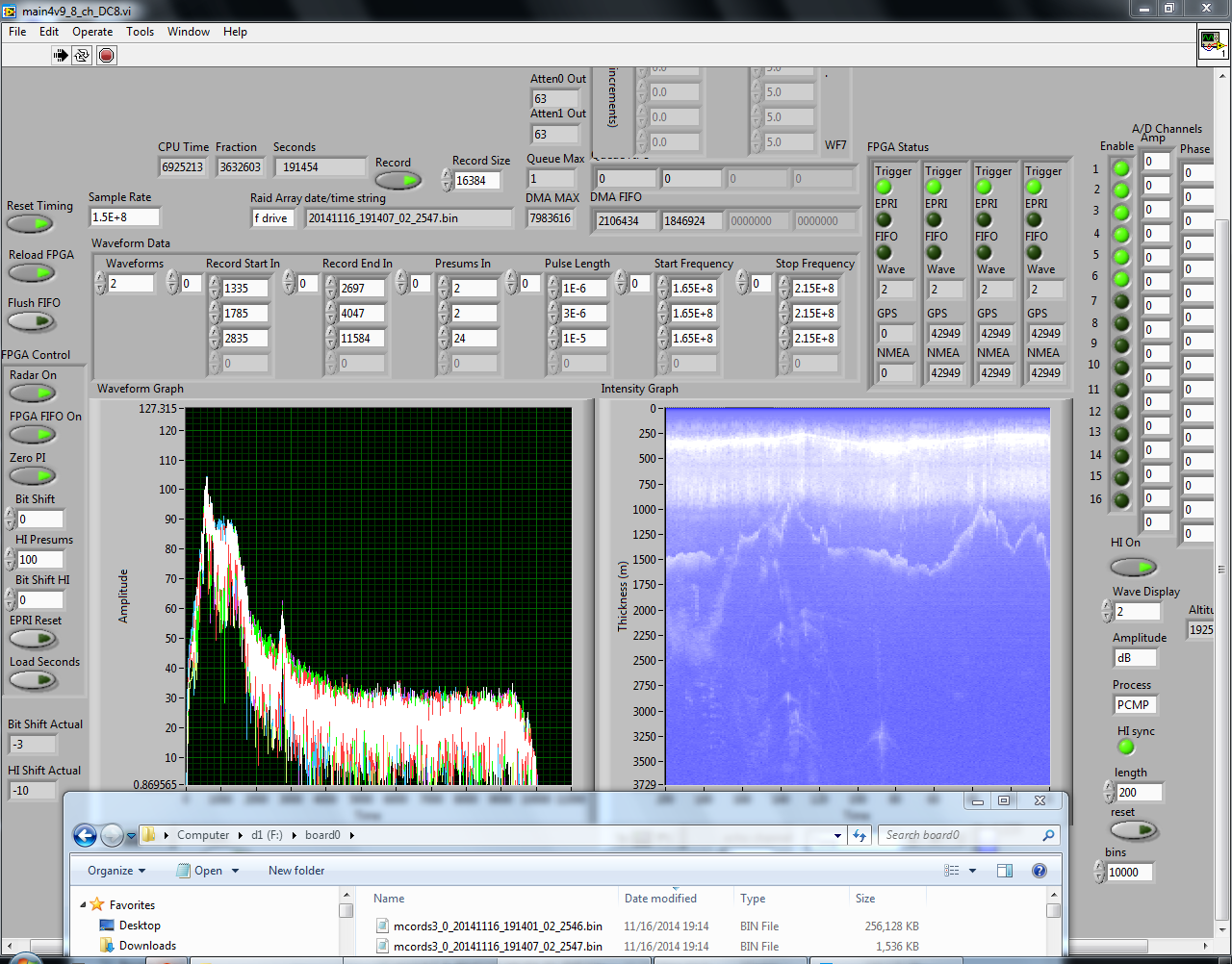Open the address bar history dropdown
Image resolution: width=1232 pixels, height=964 pixels.
(x=837, y=835)
